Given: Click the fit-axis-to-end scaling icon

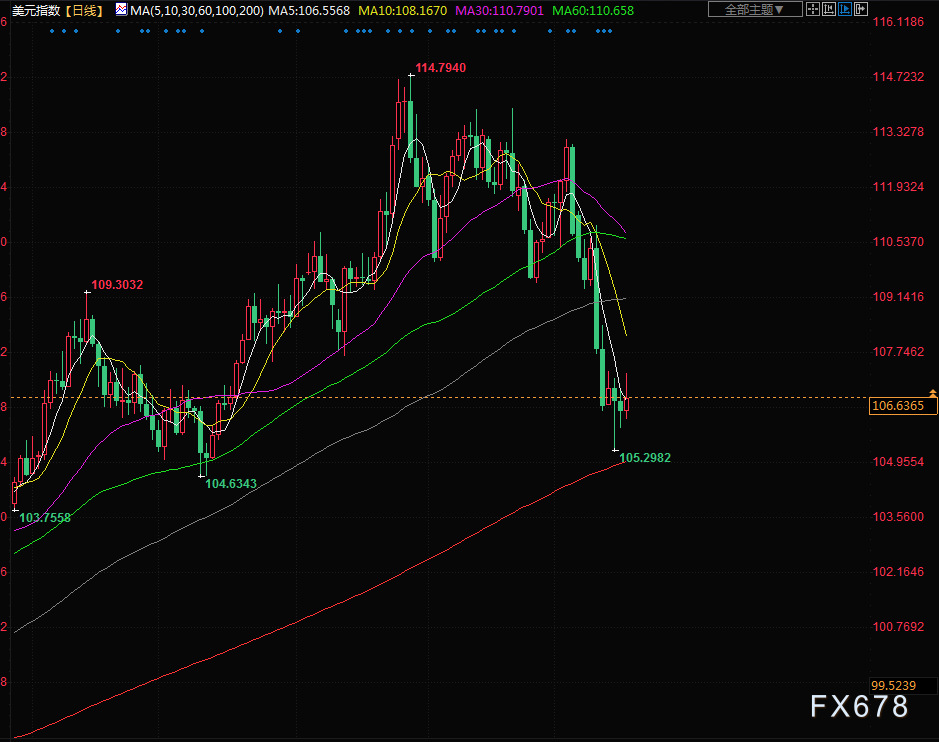Looking at the screenshot, I should [829, 9].
